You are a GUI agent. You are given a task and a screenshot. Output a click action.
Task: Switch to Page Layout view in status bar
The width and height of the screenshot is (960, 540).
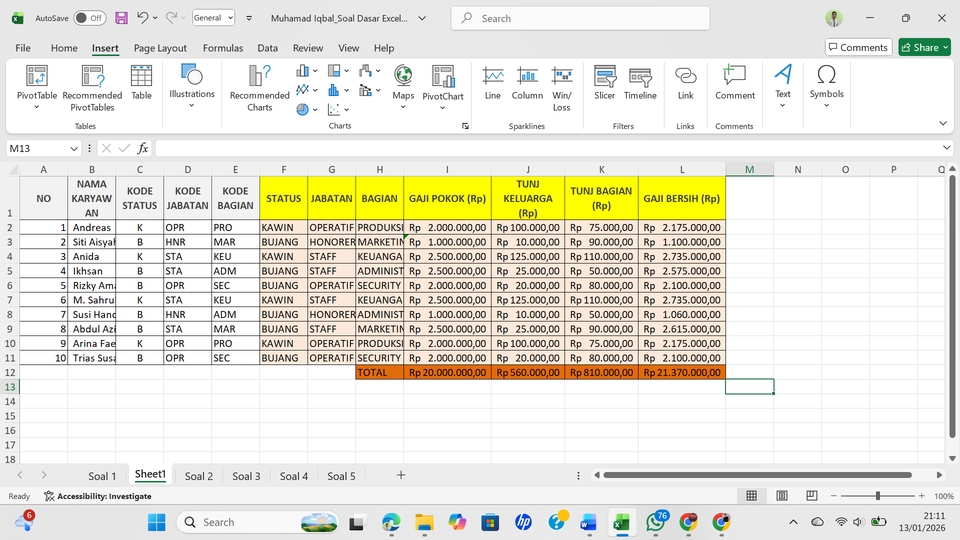pos(782,496)
